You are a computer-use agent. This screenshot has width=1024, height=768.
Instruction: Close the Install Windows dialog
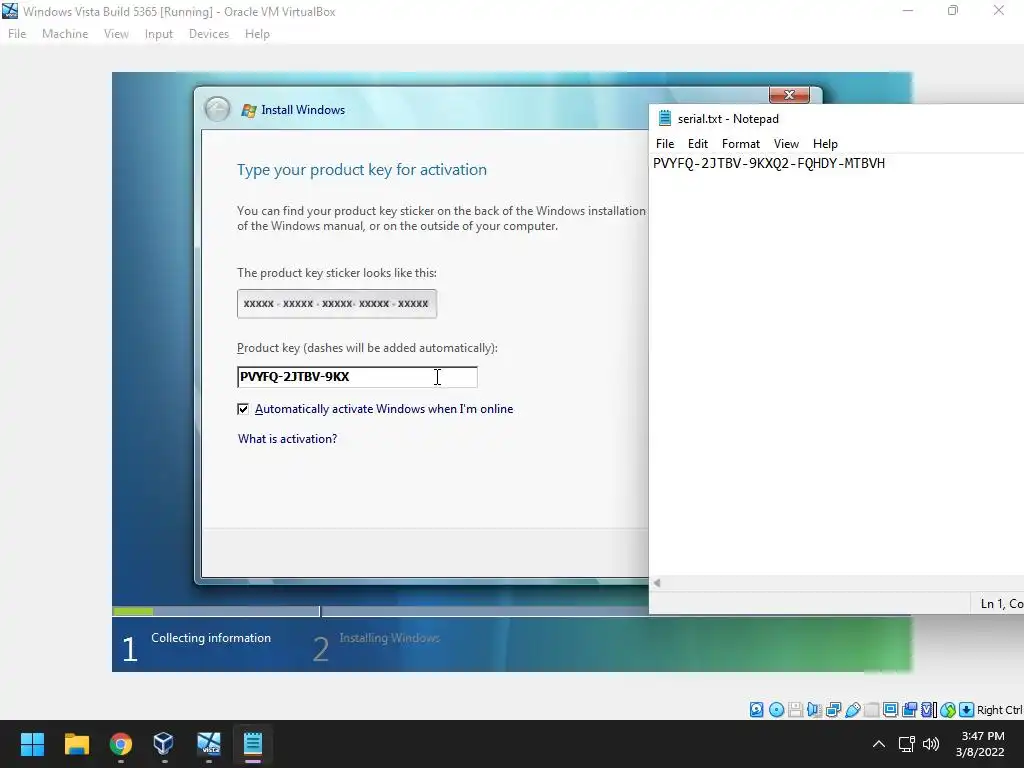pyautogui.click(x=789, y=95)
